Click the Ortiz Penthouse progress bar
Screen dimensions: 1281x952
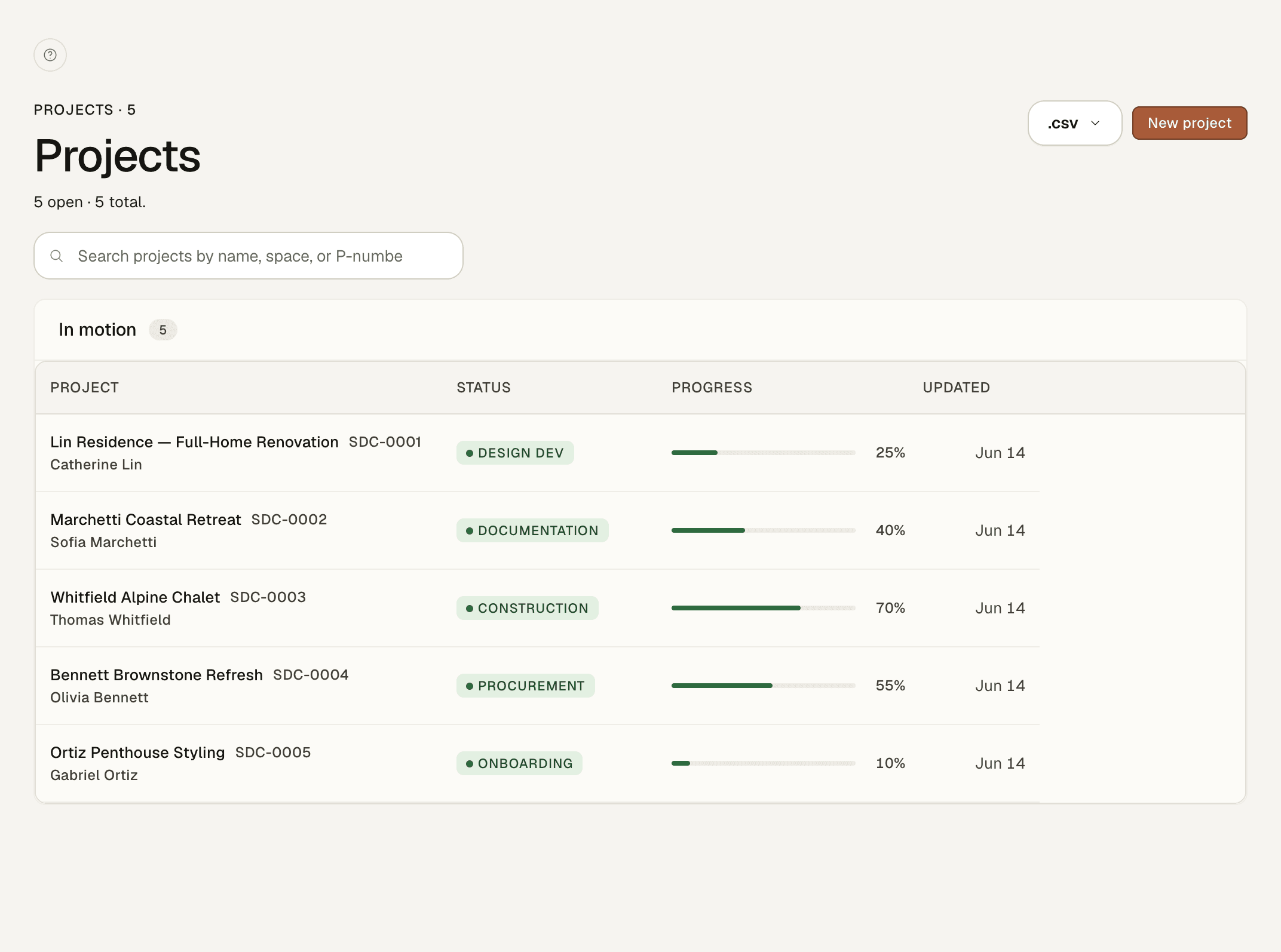[764, 763]
